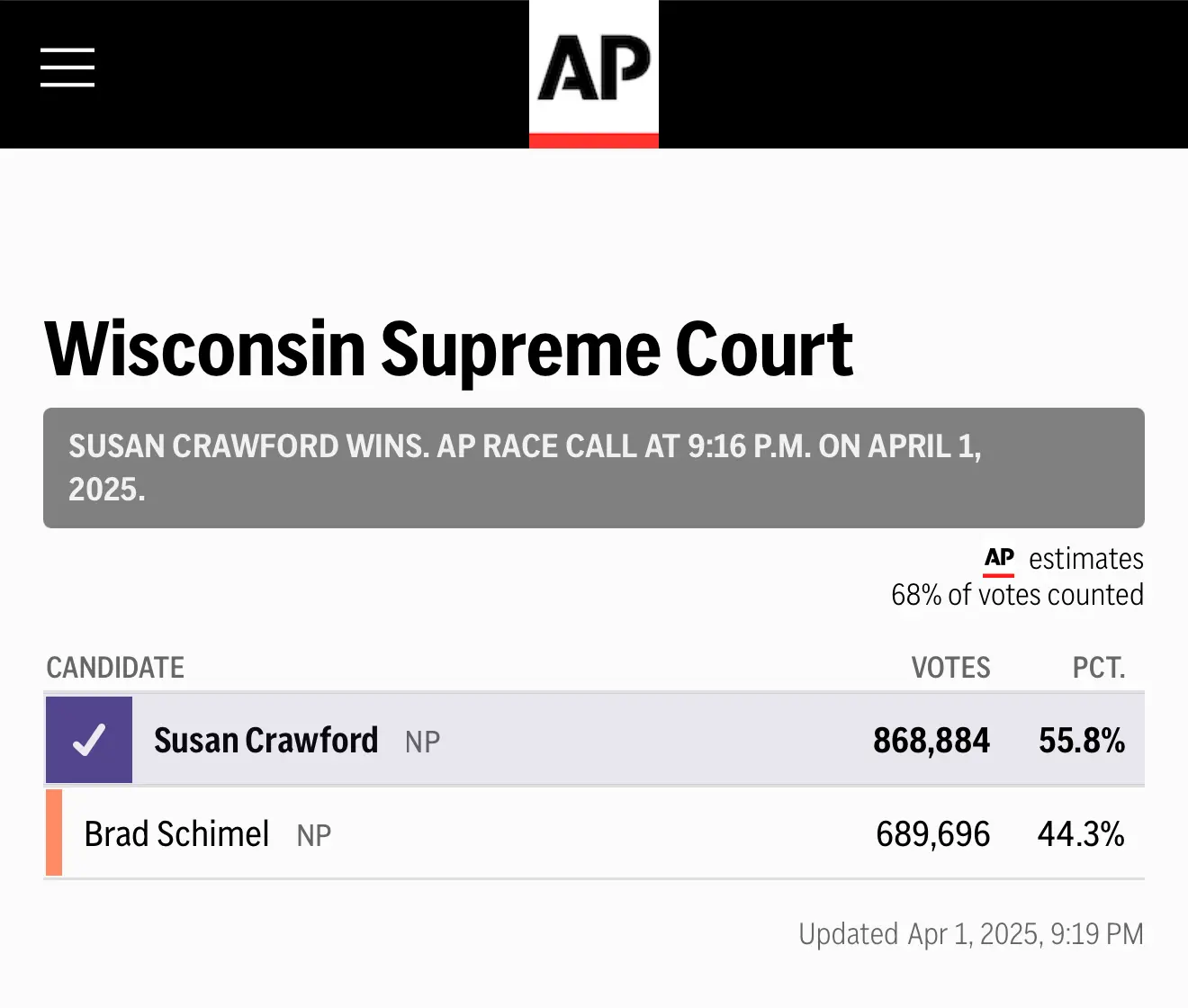Screen dimensions: 1188x1008
Task: Select the Wisconsin Supreme Court heading
Action: point(448,349)
